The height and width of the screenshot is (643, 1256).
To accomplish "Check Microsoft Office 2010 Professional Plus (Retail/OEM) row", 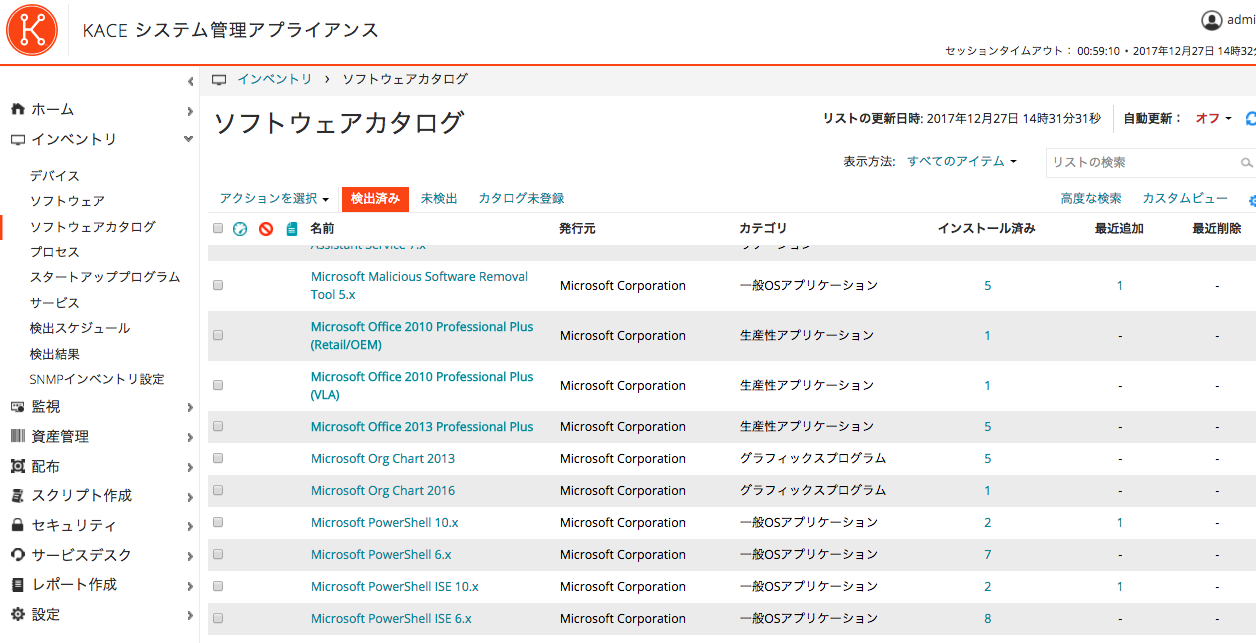I will pyautogui.click(x=218, y=336).
